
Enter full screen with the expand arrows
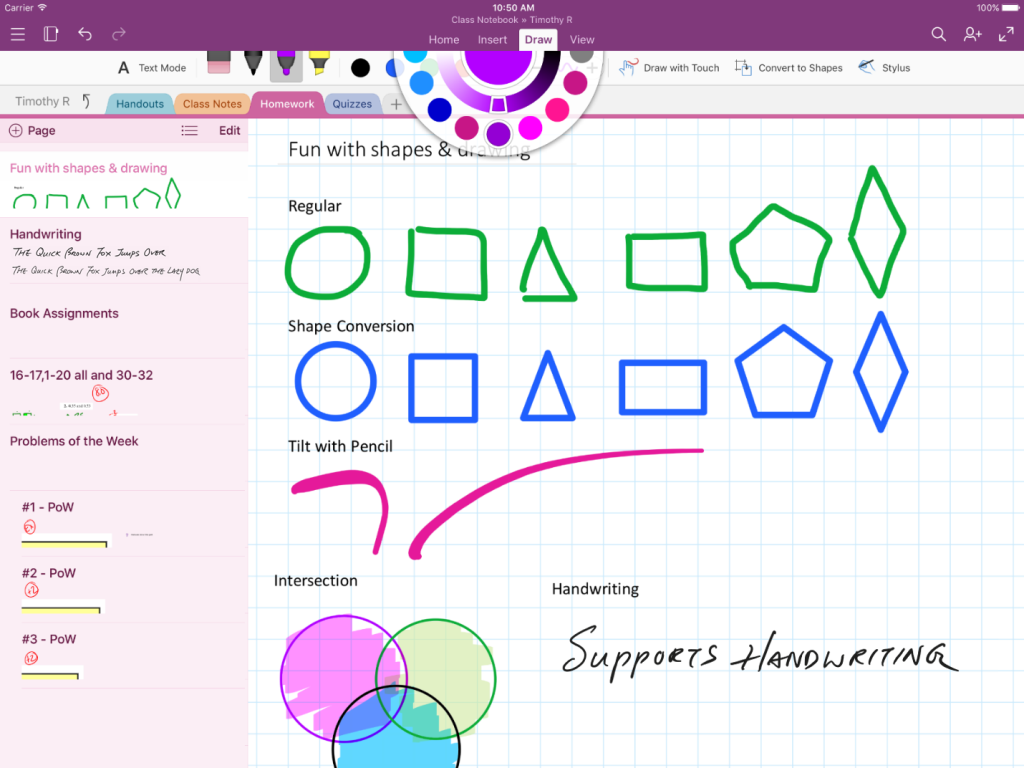[x=1006, y=34]
